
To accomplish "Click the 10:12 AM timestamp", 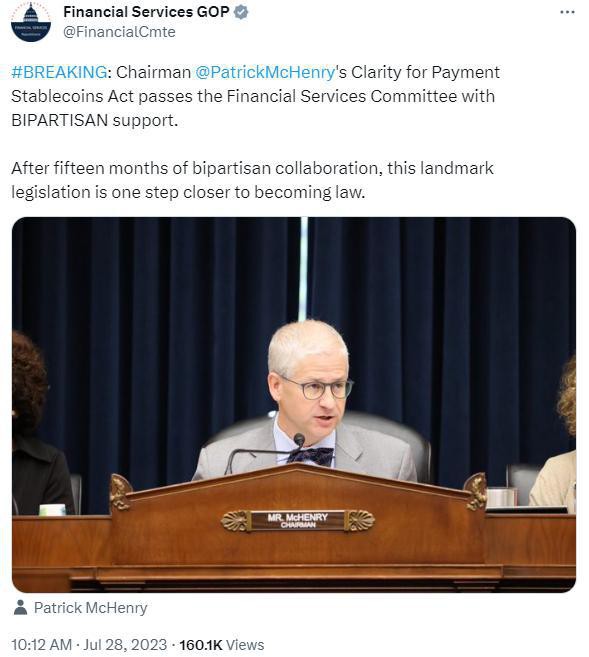I will 41,644.
